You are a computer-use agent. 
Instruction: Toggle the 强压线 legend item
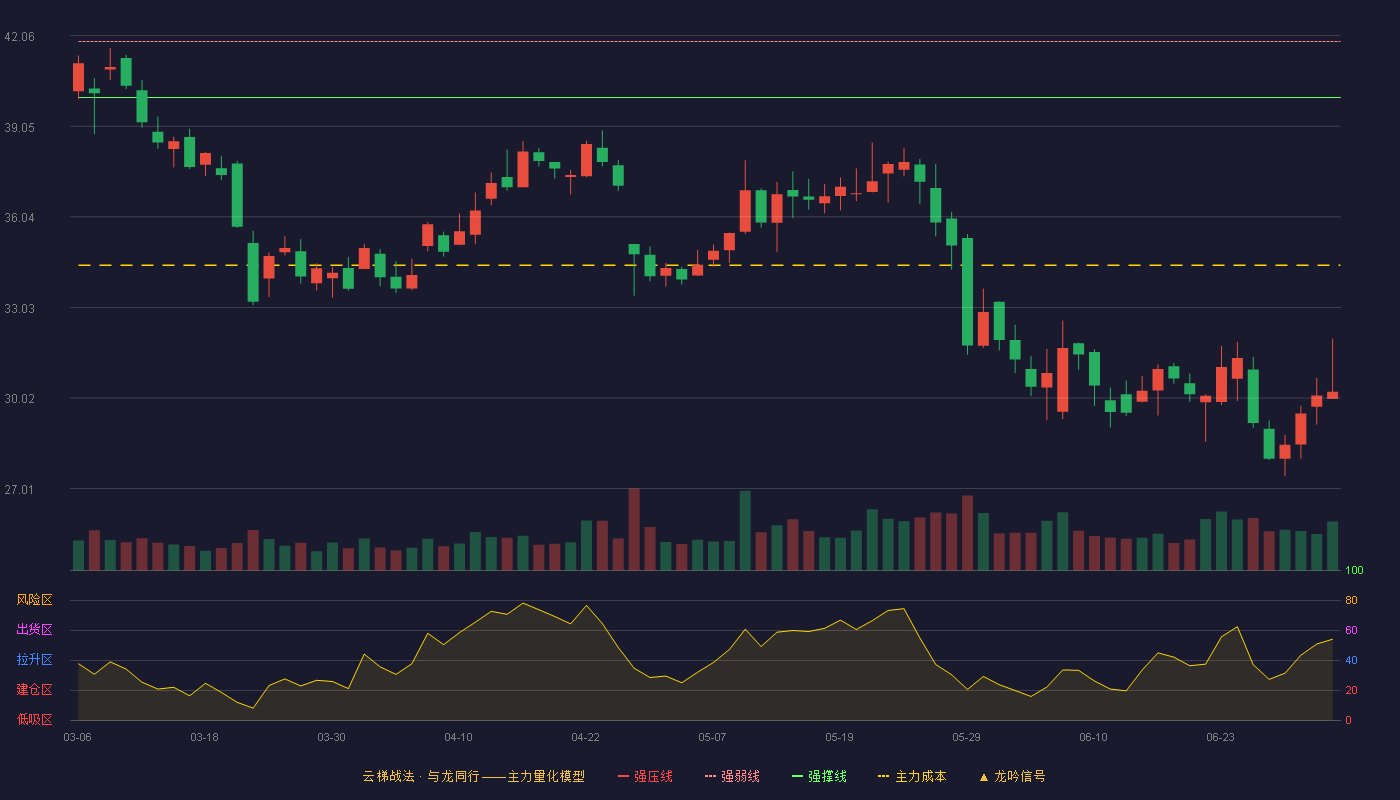[645, 776]
